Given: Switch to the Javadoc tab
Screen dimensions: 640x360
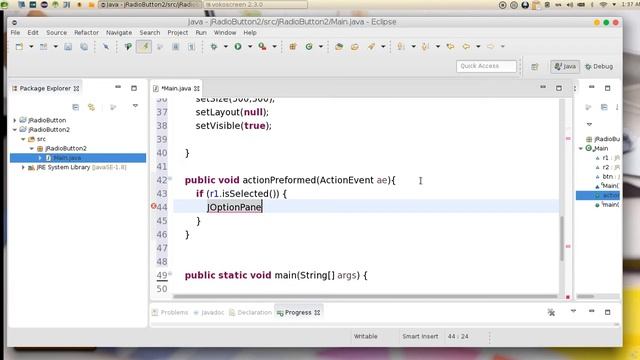Looking at the screenshot, I should pyautogui.click(x=209, y=313).
